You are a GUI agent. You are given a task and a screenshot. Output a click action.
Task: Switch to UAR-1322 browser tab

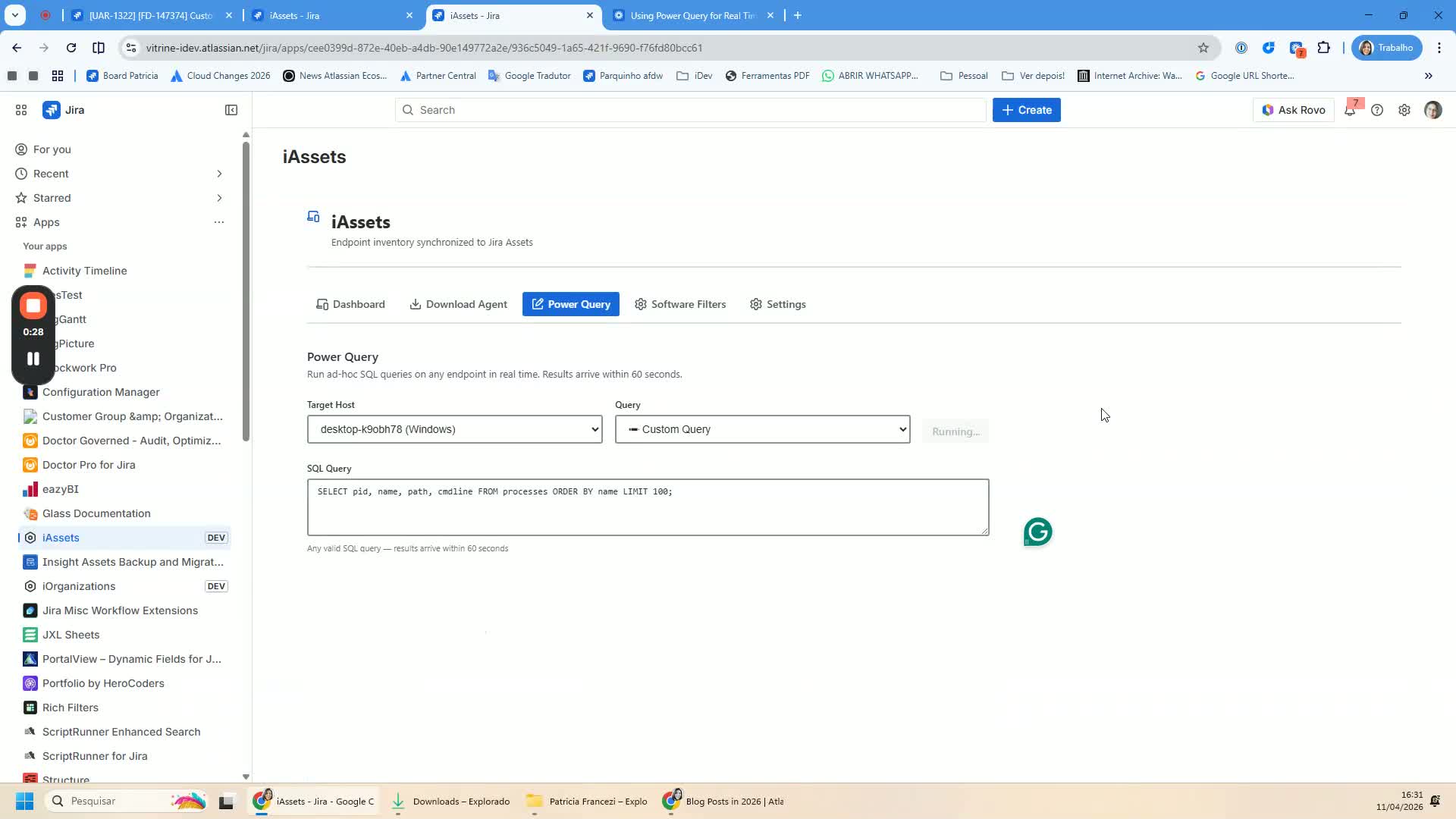(152, 15)
